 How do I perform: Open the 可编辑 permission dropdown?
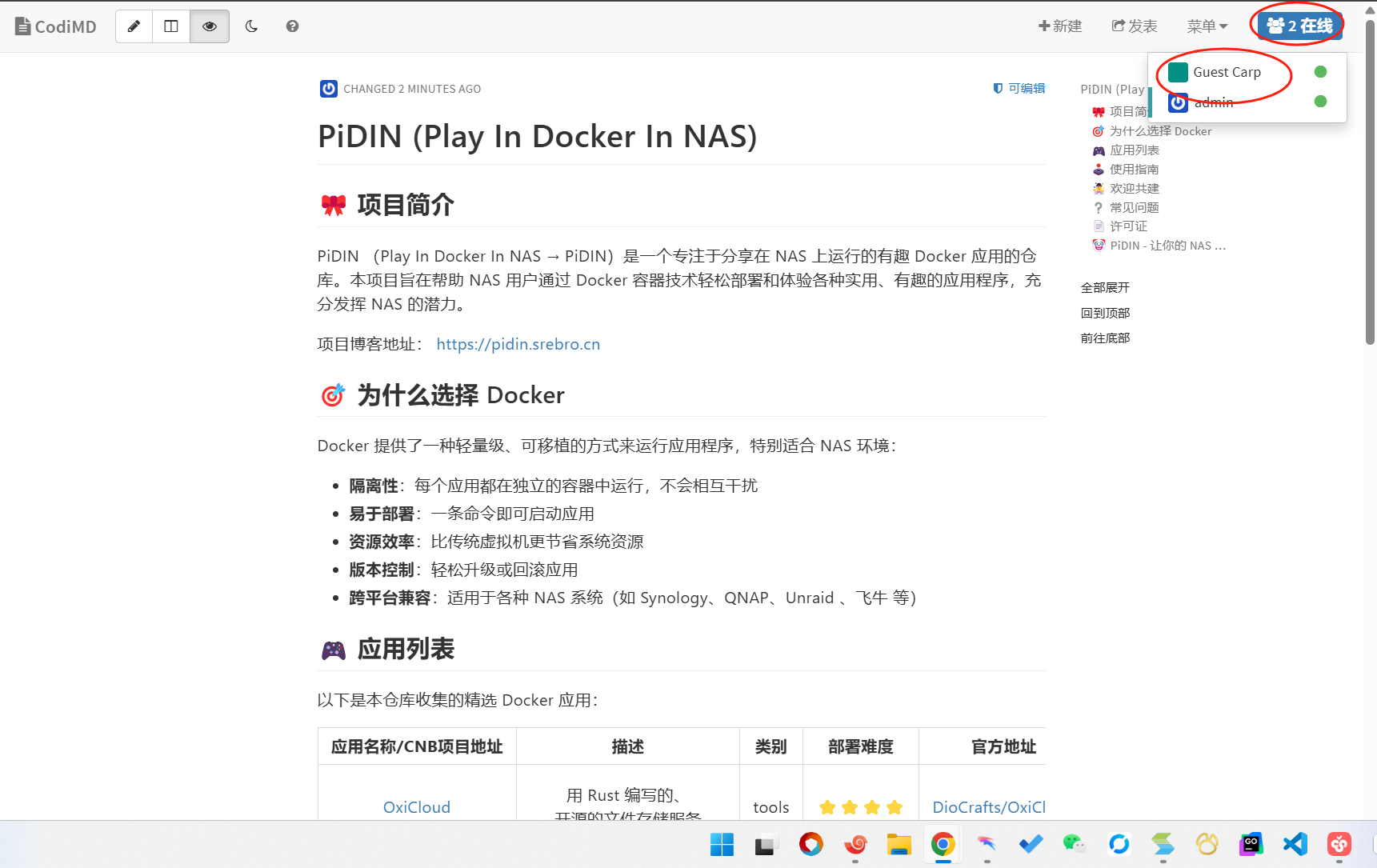(x=1019, y=89)
